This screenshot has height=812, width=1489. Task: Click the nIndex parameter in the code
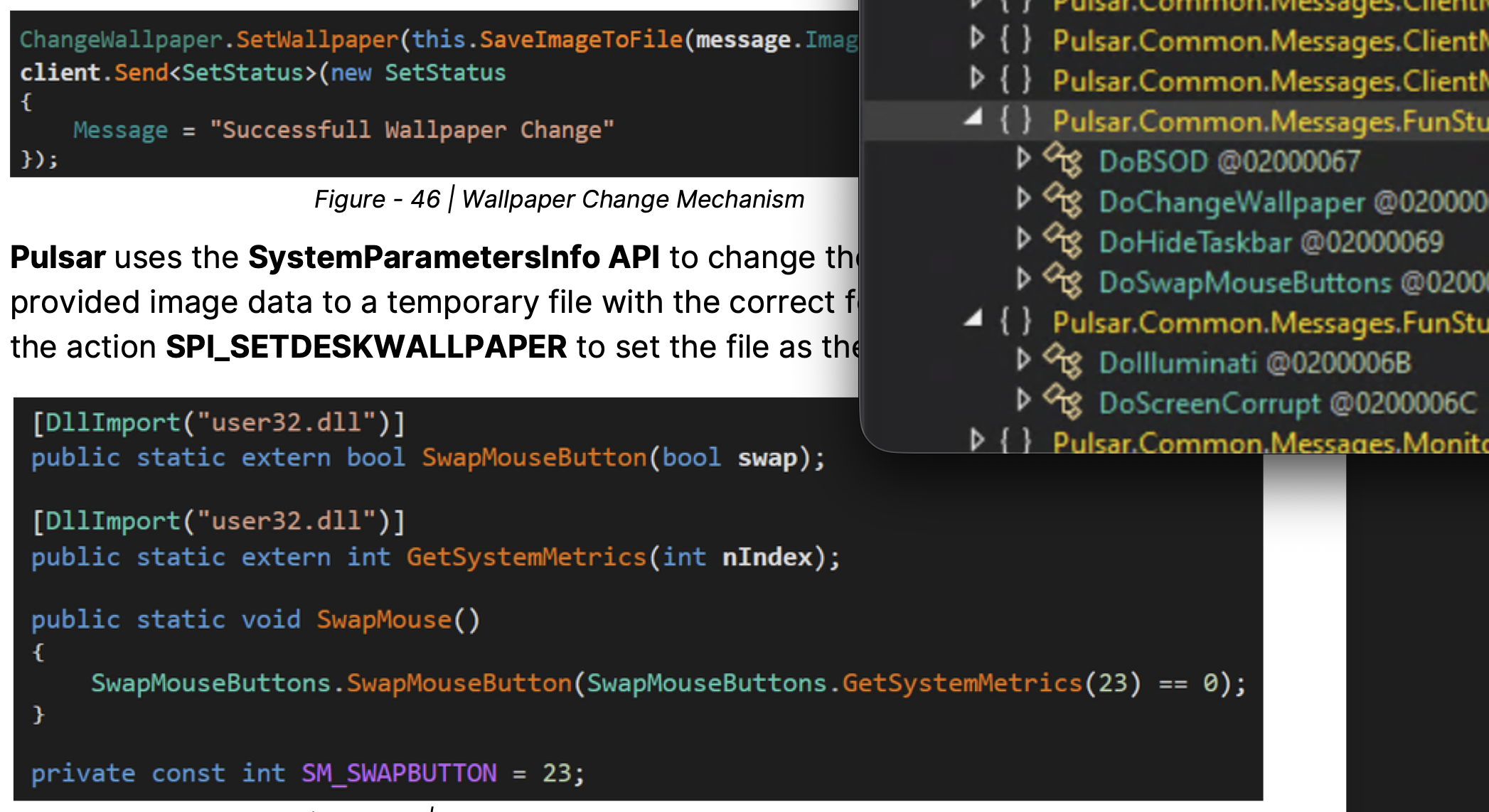pyautogui.click(x=767, y=557)
